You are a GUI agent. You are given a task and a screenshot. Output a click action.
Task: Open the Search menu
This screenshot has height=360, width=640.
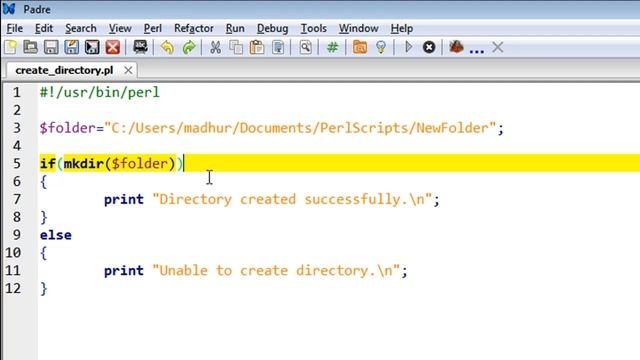(x=81, y=28)
